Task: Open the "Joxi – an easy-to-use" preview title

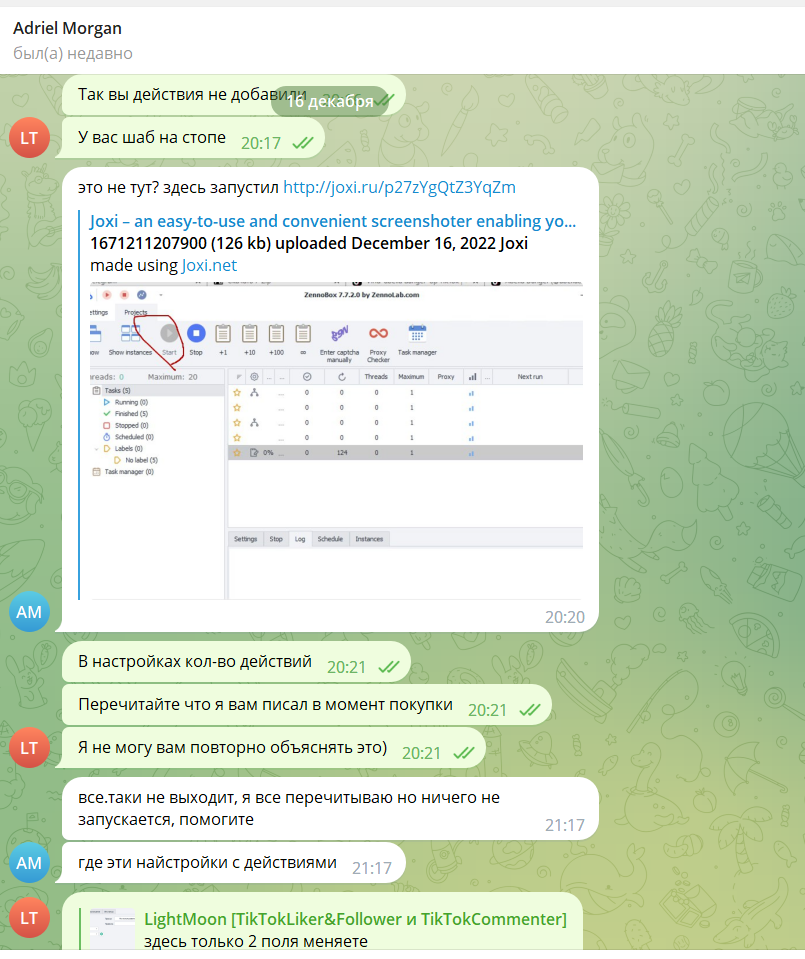Action: click(333, 221)
